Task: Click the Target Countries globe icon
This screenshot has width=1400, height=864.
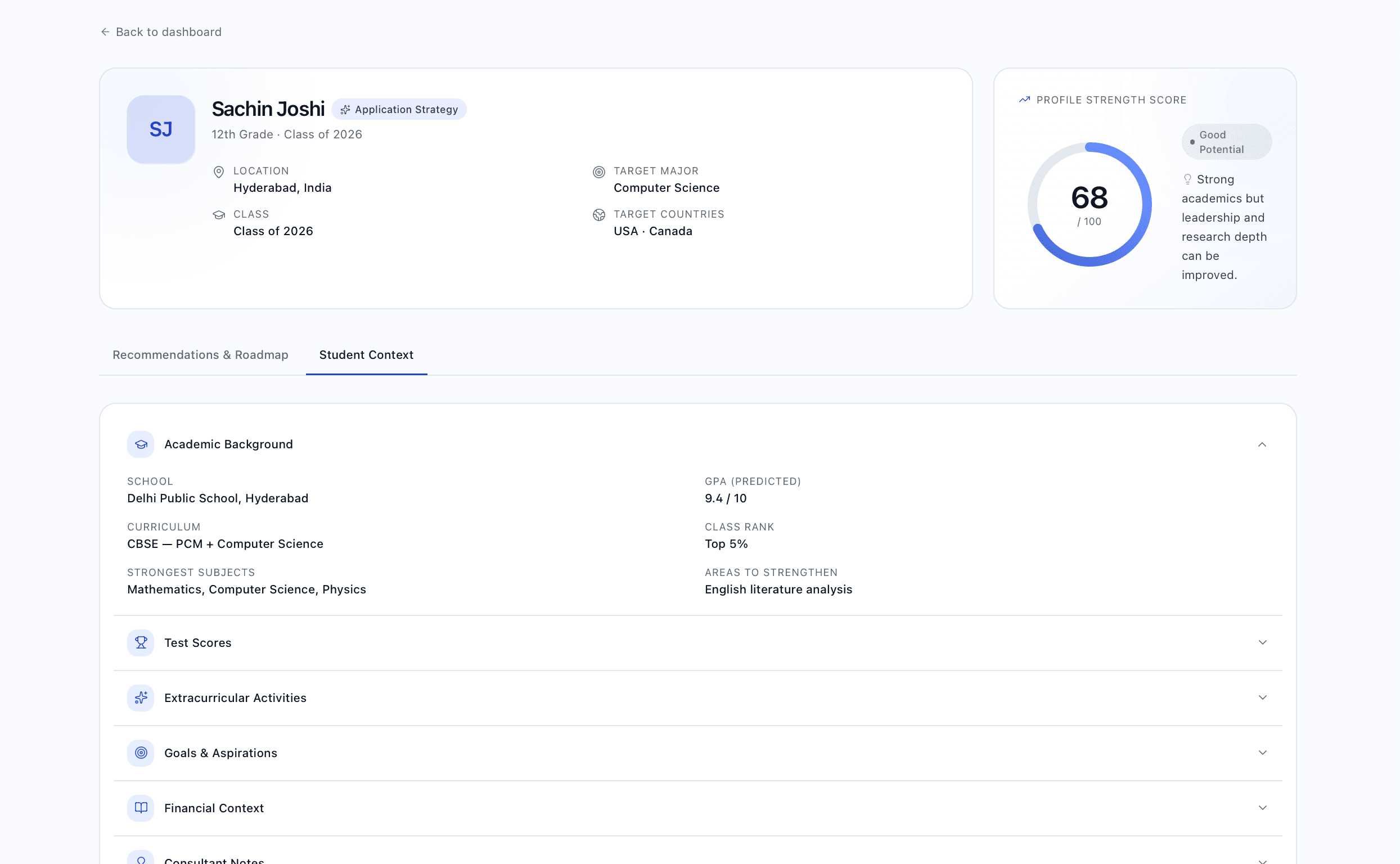Action: tap(599, 215)
